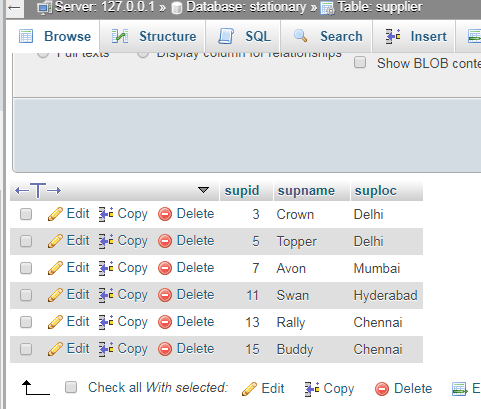The image size is (481, 409).
Task: Toggle full texts arrows in header
Action: tap(38, 191)
